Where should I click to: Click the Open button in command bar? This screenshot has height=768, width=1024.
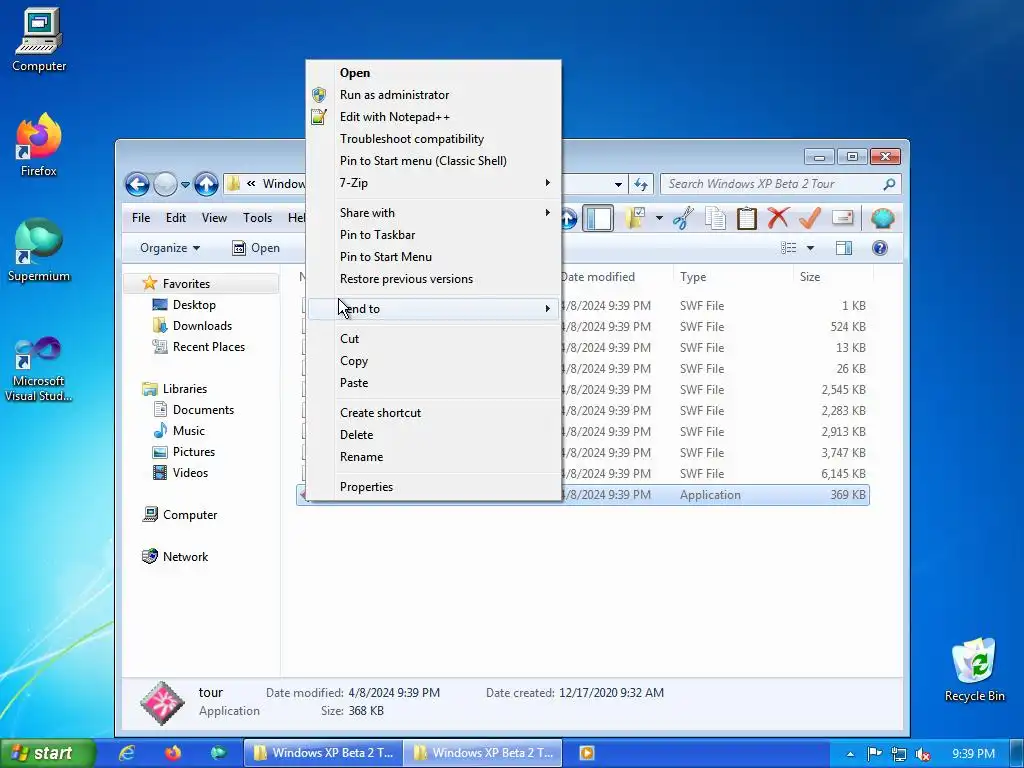click(x=256, y=248)
